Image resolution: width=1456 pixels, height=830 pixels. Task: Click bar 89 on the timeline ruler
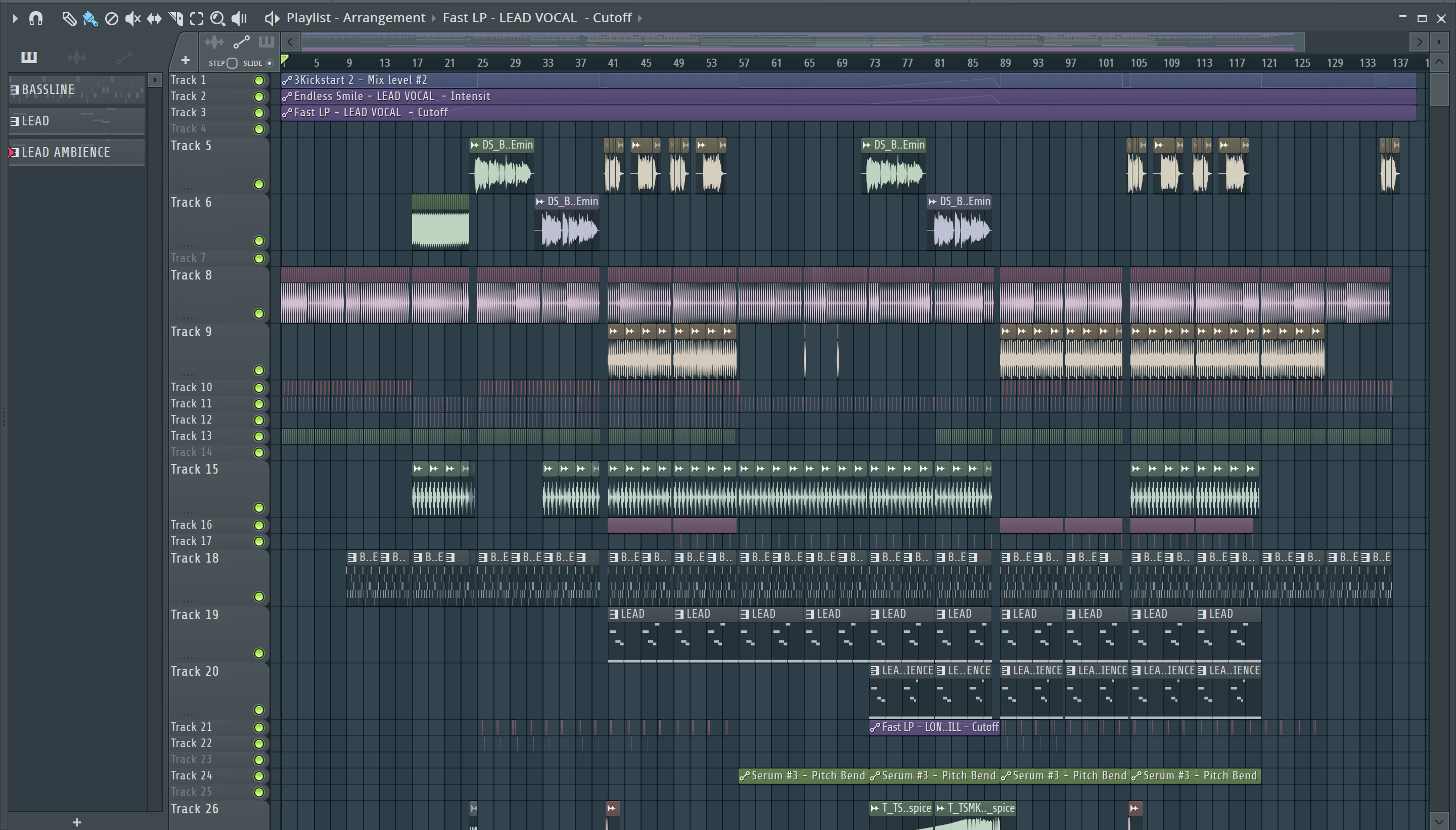pos(1005,63)
